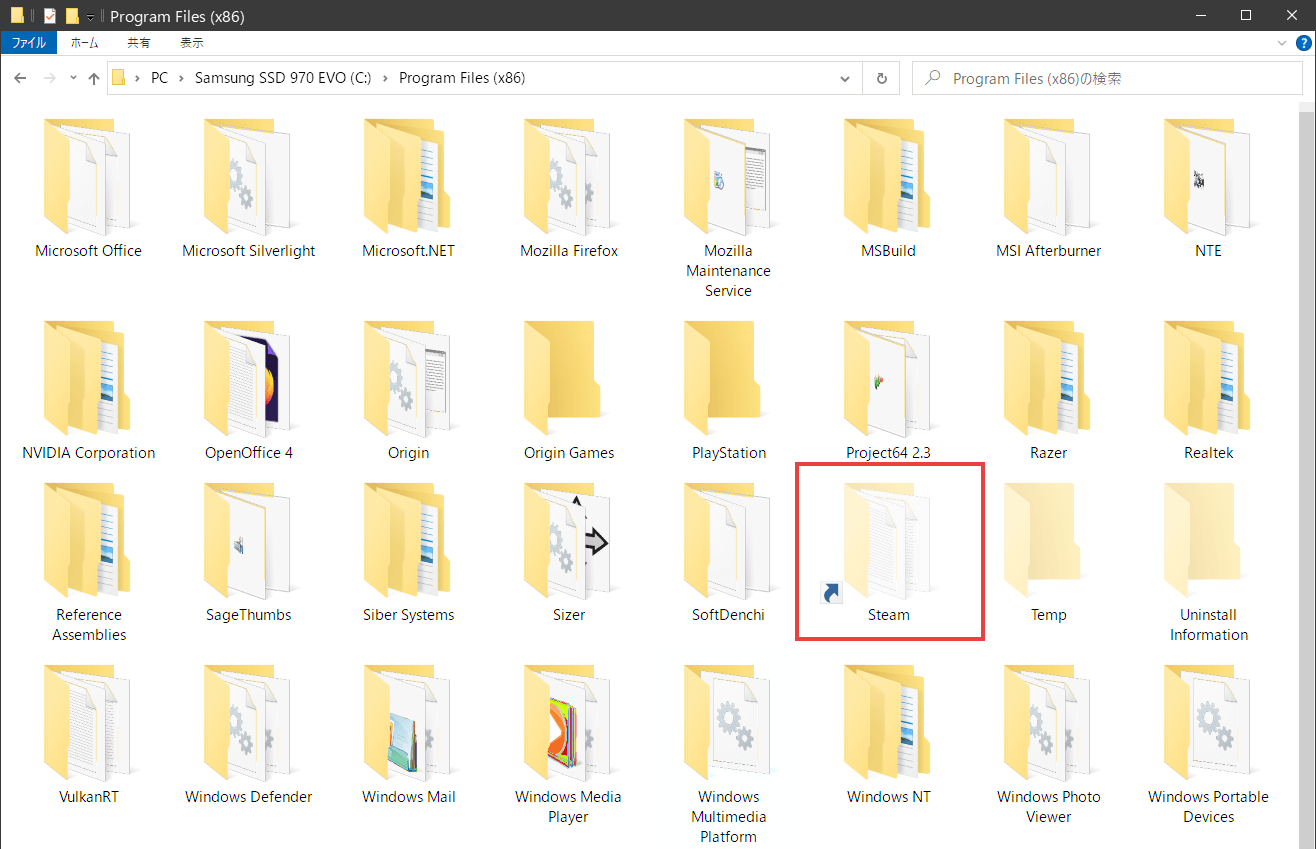Select the Origin folder icon
The image size is (1316, 849).
point(408,379)
